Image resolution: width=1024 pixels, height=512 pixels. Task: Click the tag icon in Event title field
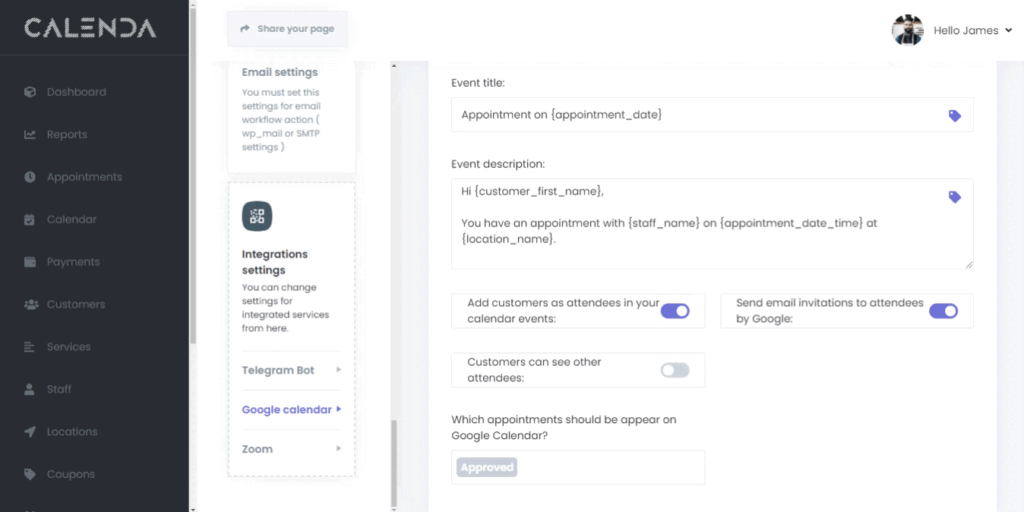coord(954,116)
